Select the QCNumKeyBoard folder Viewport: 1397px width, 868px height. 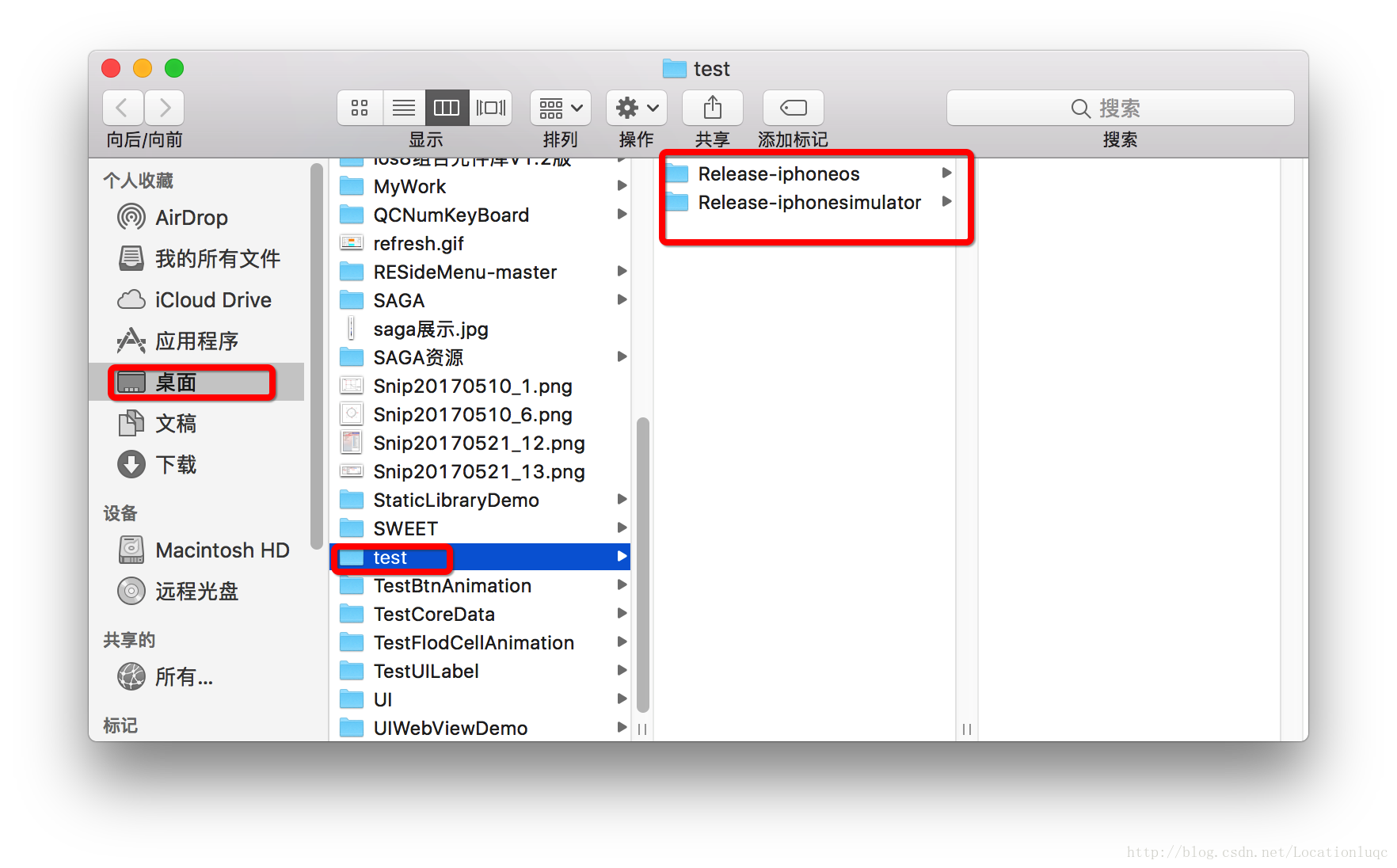pyautogui.click(x=480, y=215)
